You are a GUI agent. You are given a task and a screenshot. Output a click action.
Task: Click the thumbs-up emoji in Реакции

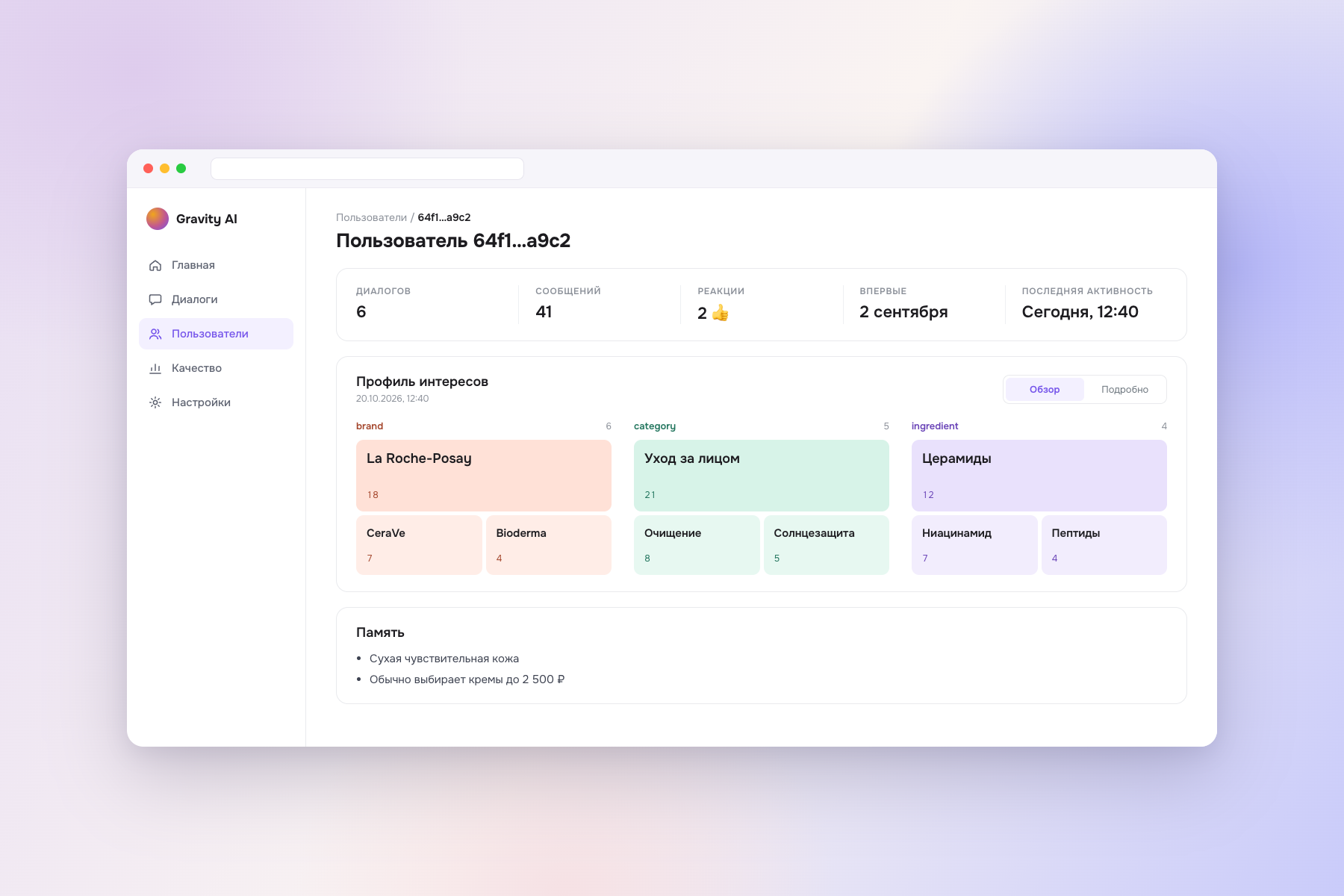click(721, 312)
